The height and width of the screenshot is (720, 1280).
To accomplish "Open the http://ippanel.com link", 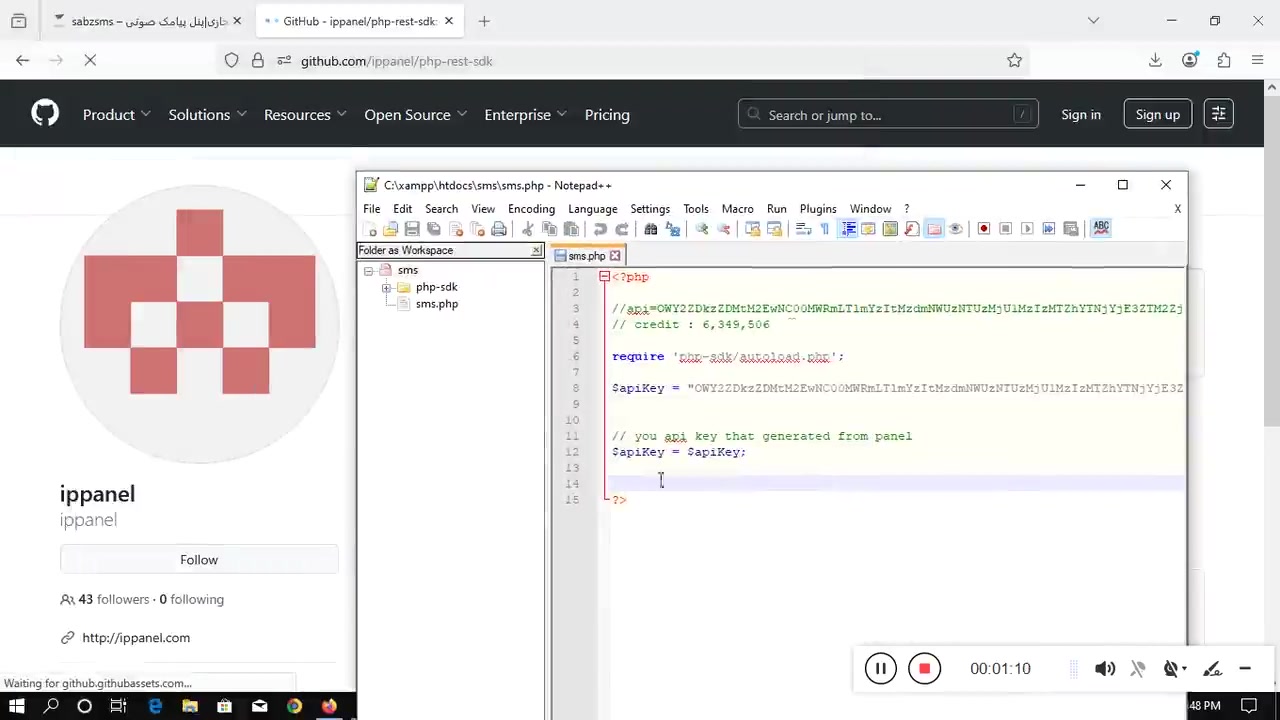I will (x=136, y=638).
